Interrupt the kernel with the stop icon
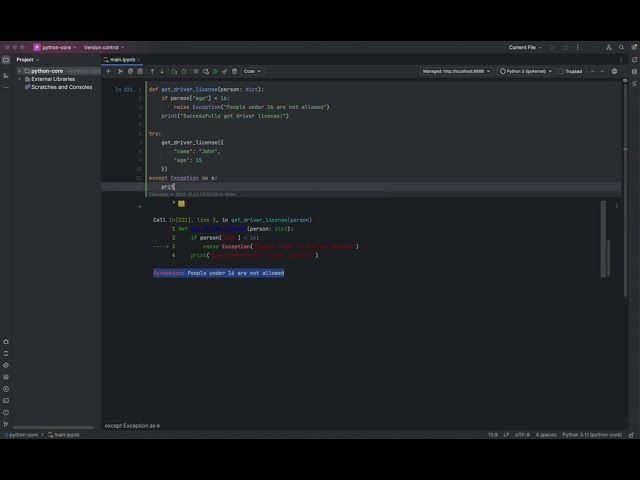 pyautogui.click(x=196, y=71)
